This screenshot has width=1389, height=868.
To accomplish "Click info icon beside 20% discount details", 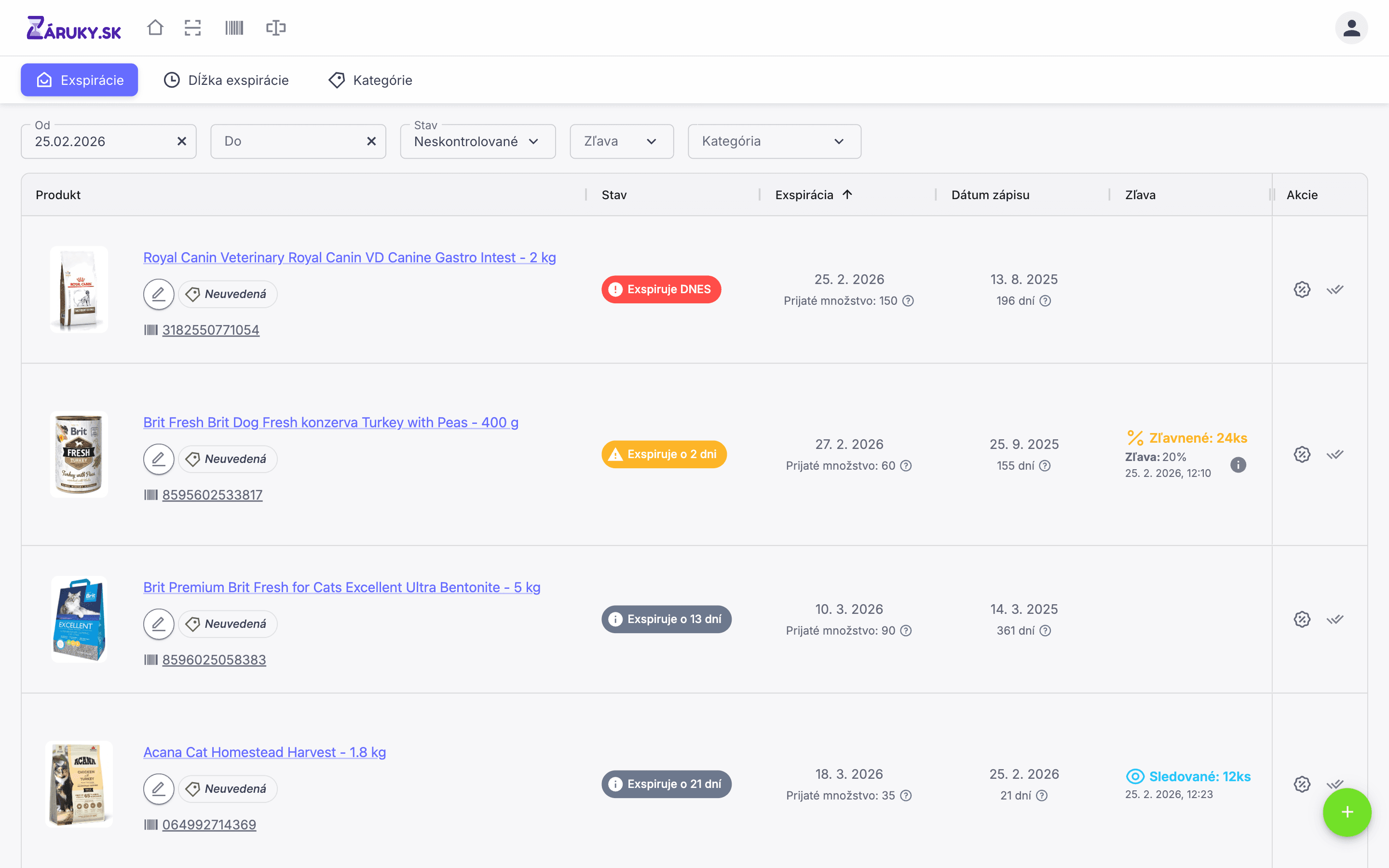I will coord(1238,464).
